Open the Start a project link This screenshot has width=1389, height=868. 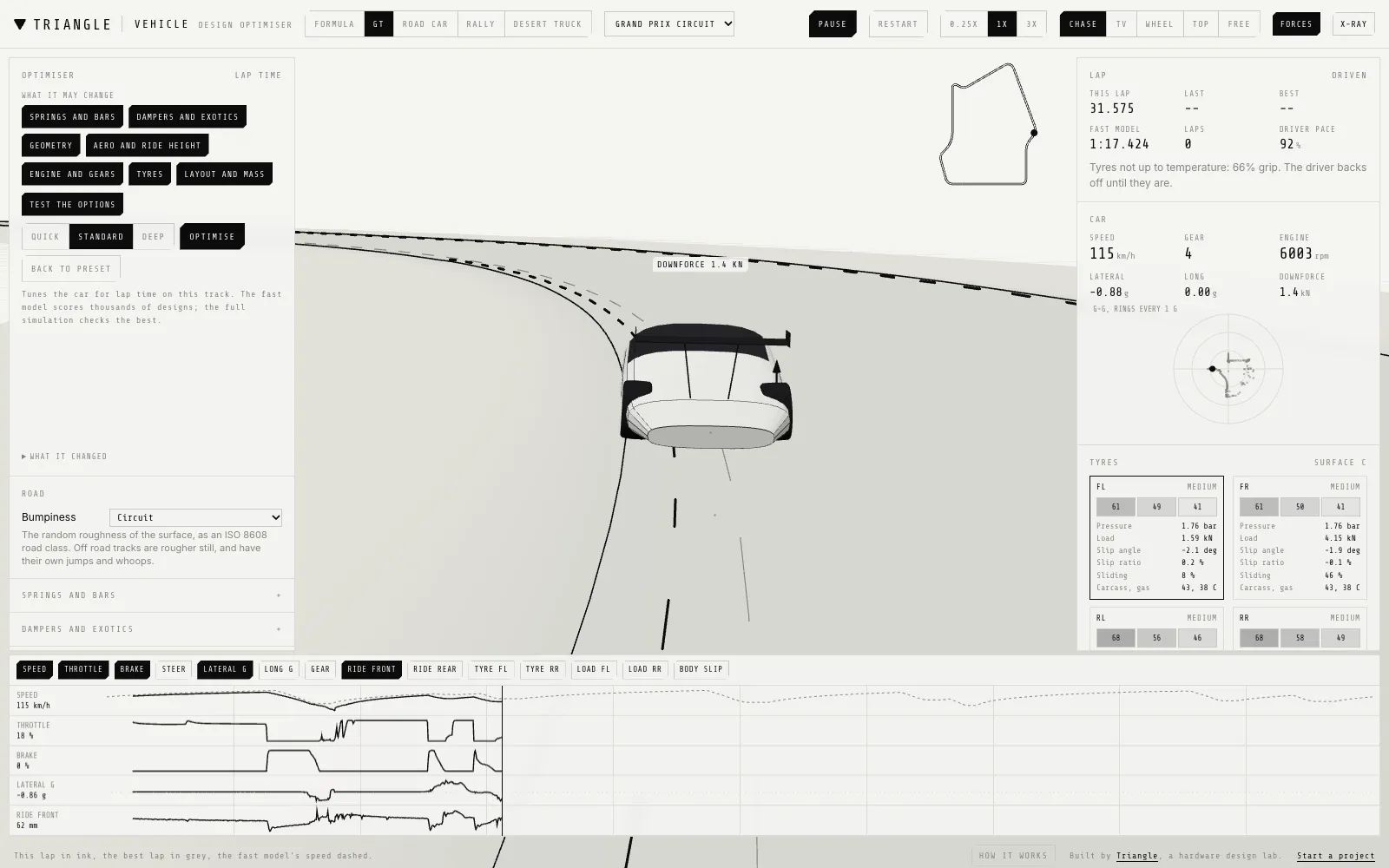[1336, 856]
